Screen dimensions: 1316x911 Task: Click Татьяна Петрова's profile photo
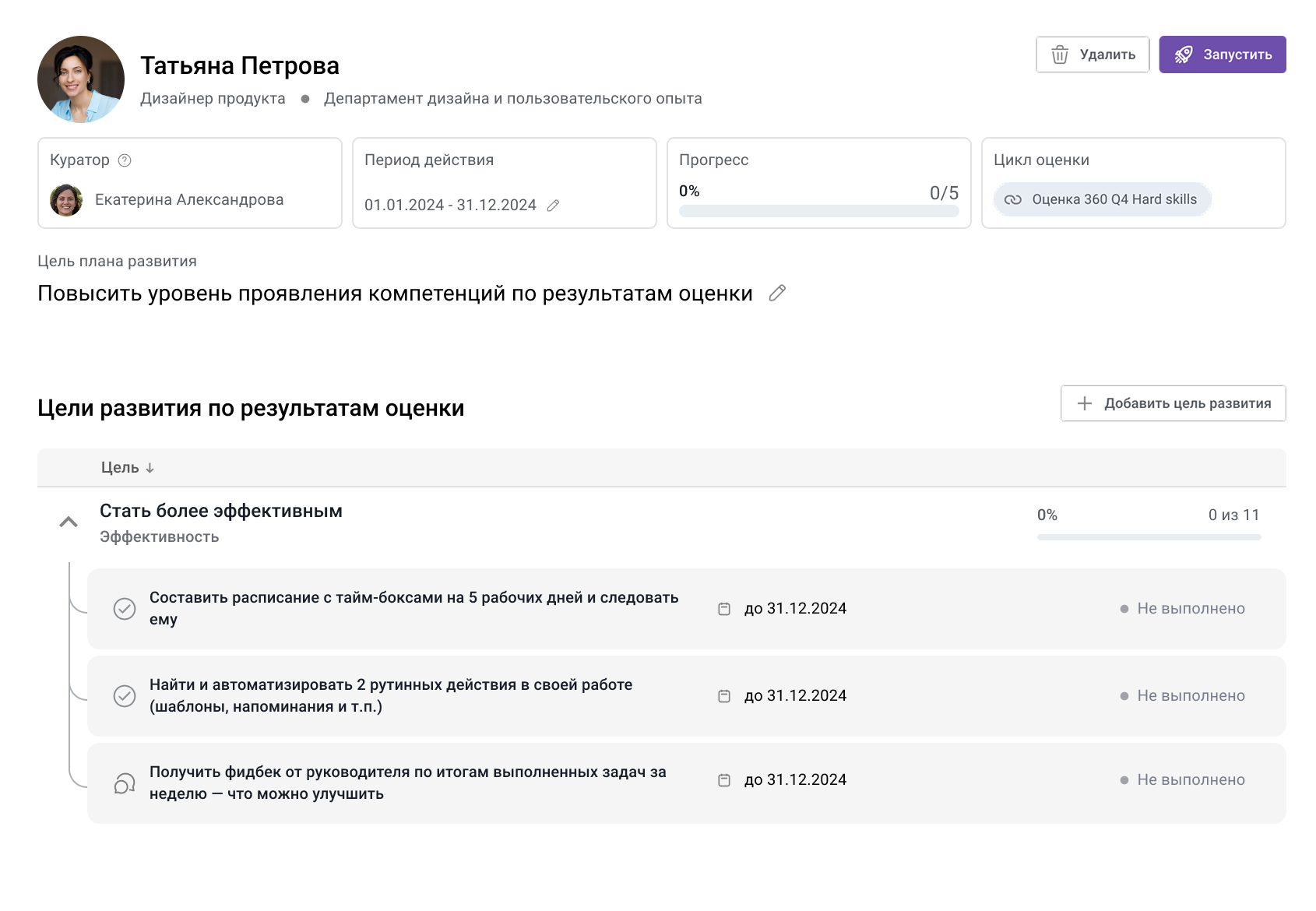[x=79, y=79]
